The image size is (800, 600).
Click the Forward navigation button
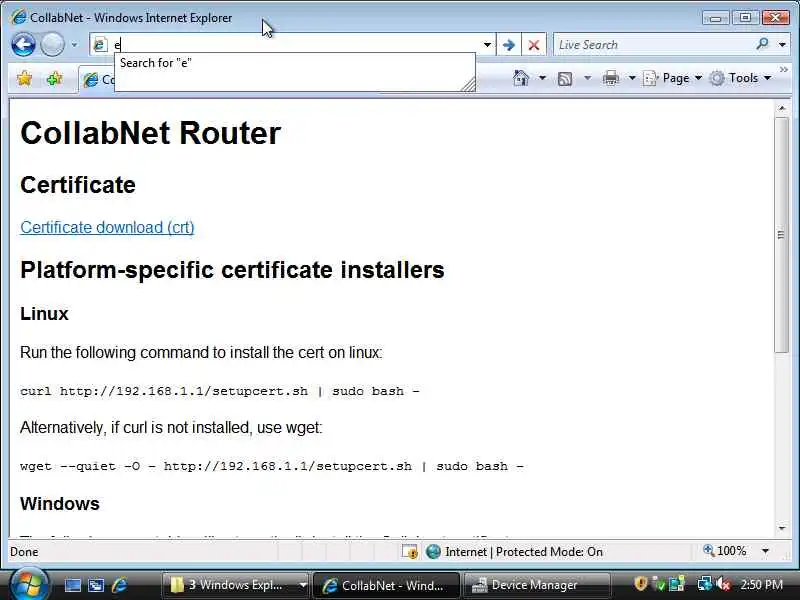[x=52, y=45]
